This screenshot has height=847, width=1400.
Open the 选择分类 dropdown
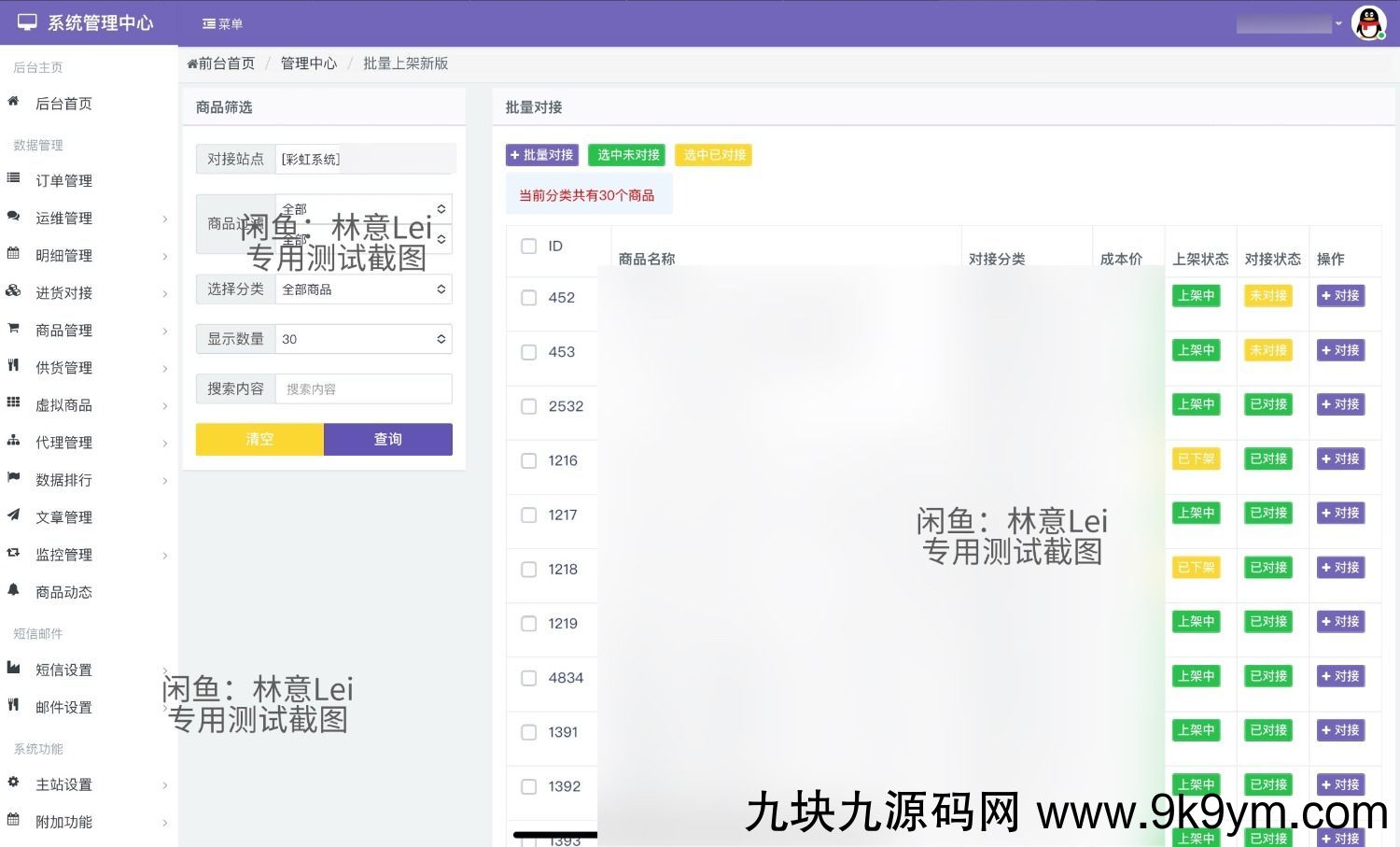364,289
